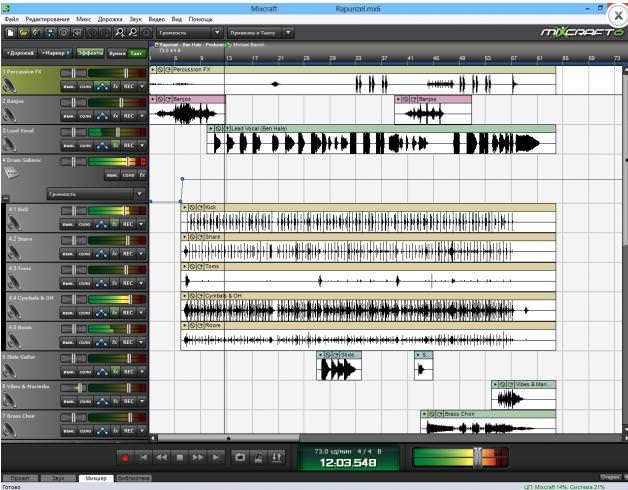The height and width of the screenshot is (490, 628).
Task: Switch to the Библиотека tab
Action: 134,478
